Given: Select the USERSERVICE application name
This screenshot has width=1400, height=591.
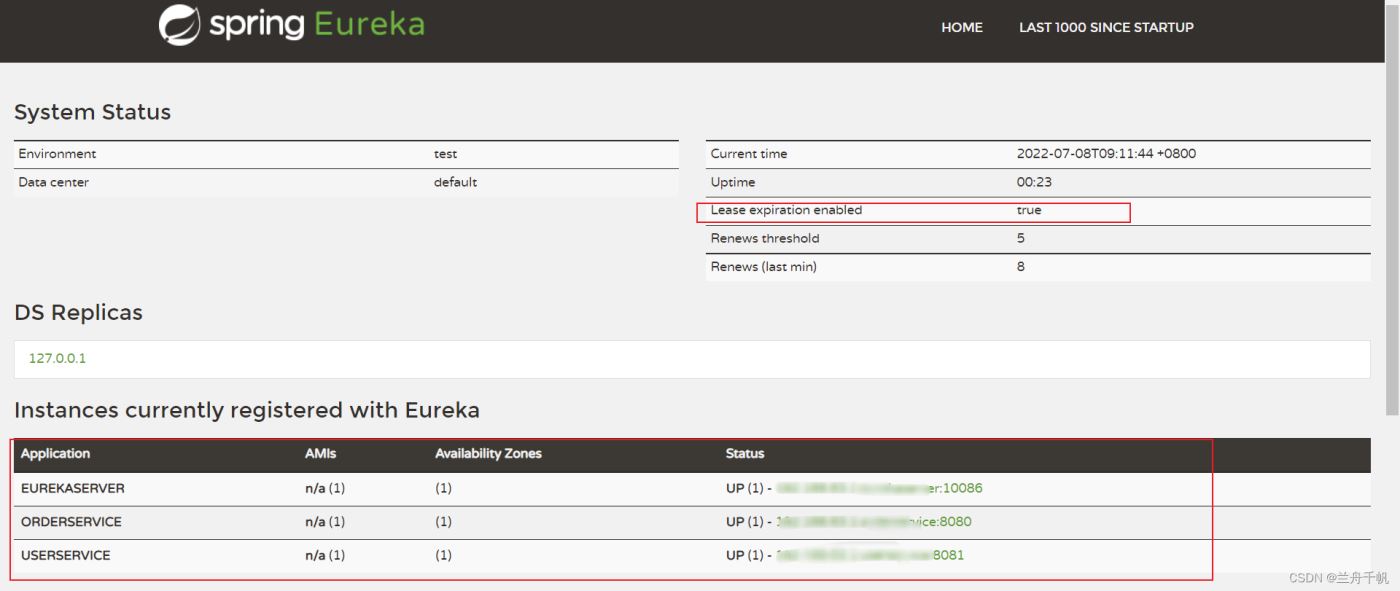Looking at the screenshot, I should 66,555.
